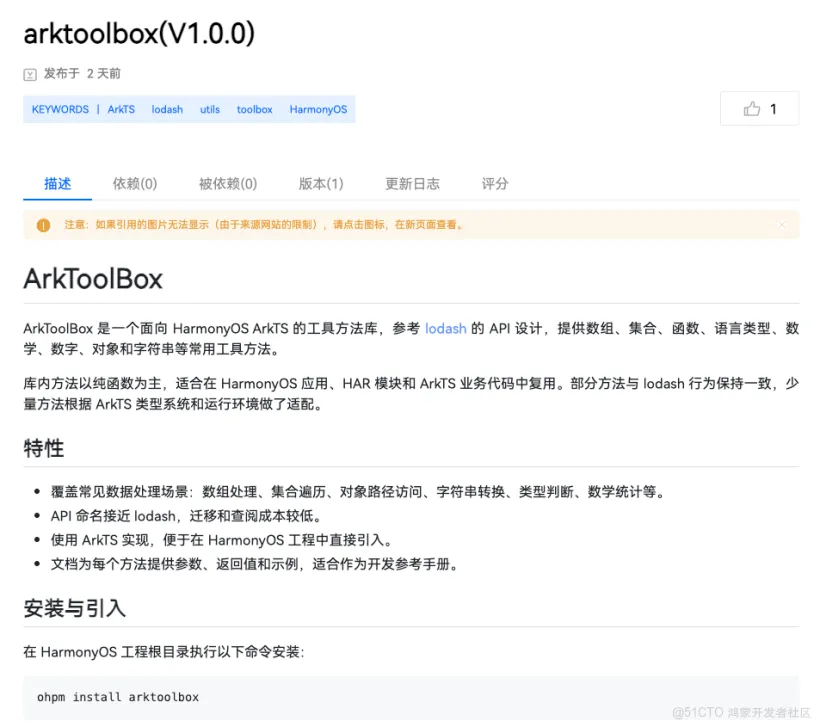Open the lodash link in the description
The width and height of the screenshot is (820, 727).
tap(446, 328)
